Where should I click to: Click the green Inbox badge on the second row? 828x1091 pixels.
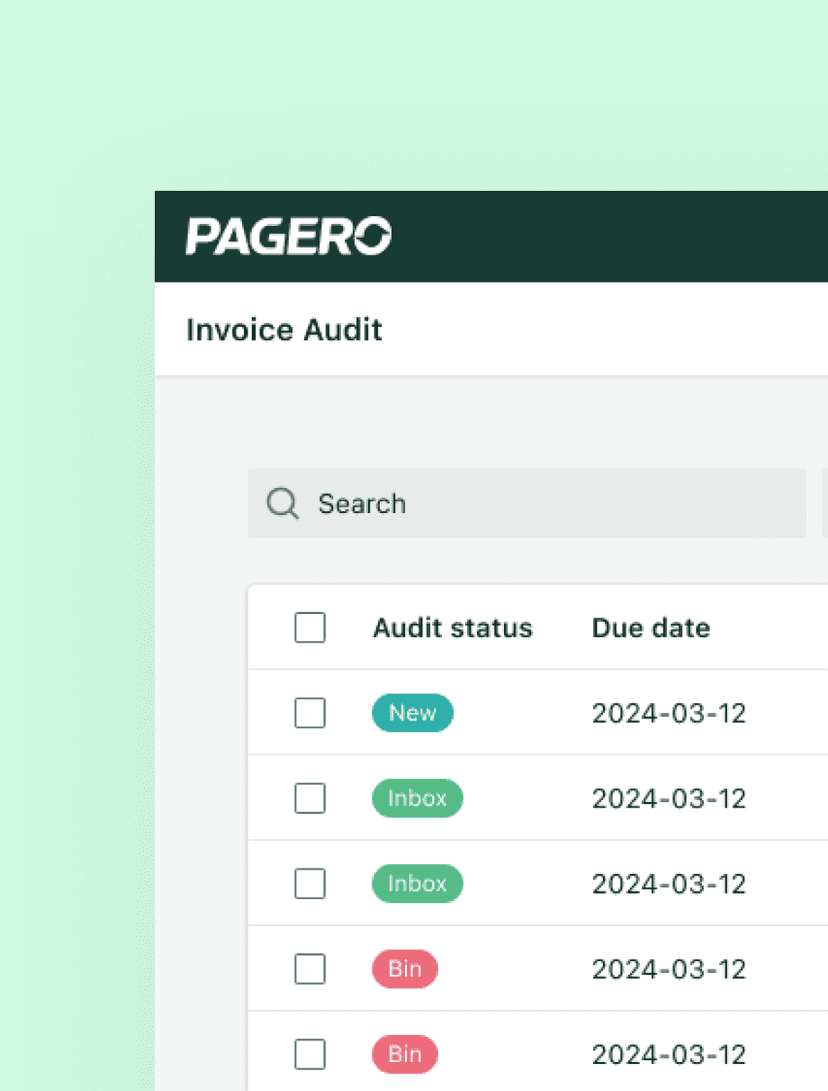(417, 798)
